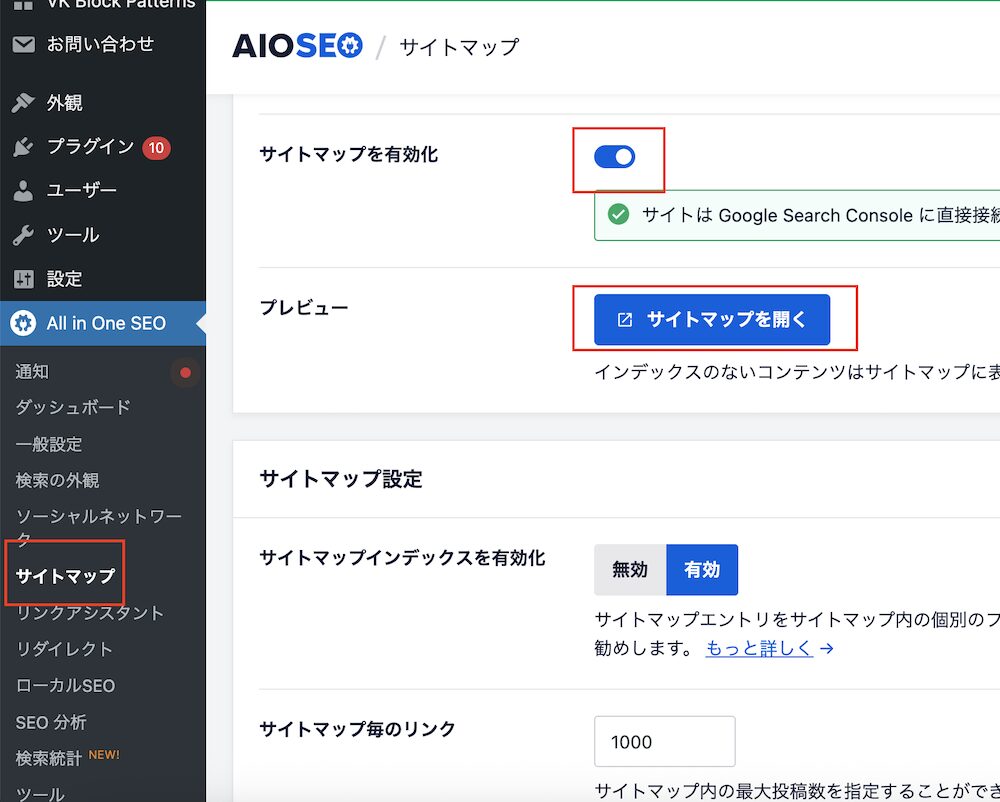Click the サイトマップ毎のリンク number field

(664, 742)
